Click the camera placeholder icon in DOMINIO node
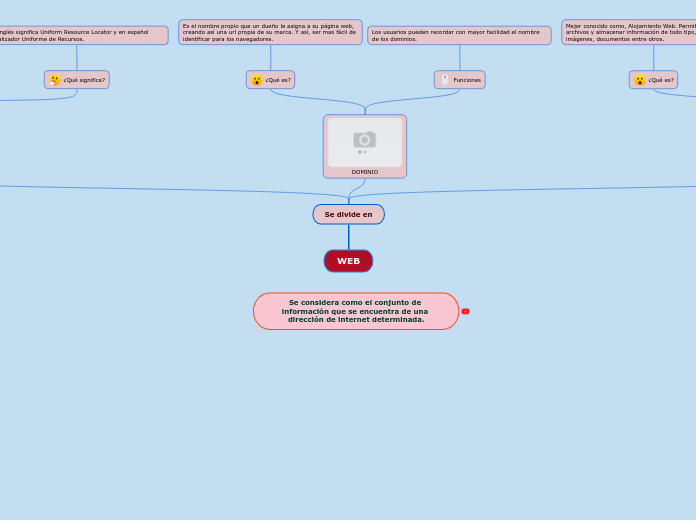 [364, 140]
